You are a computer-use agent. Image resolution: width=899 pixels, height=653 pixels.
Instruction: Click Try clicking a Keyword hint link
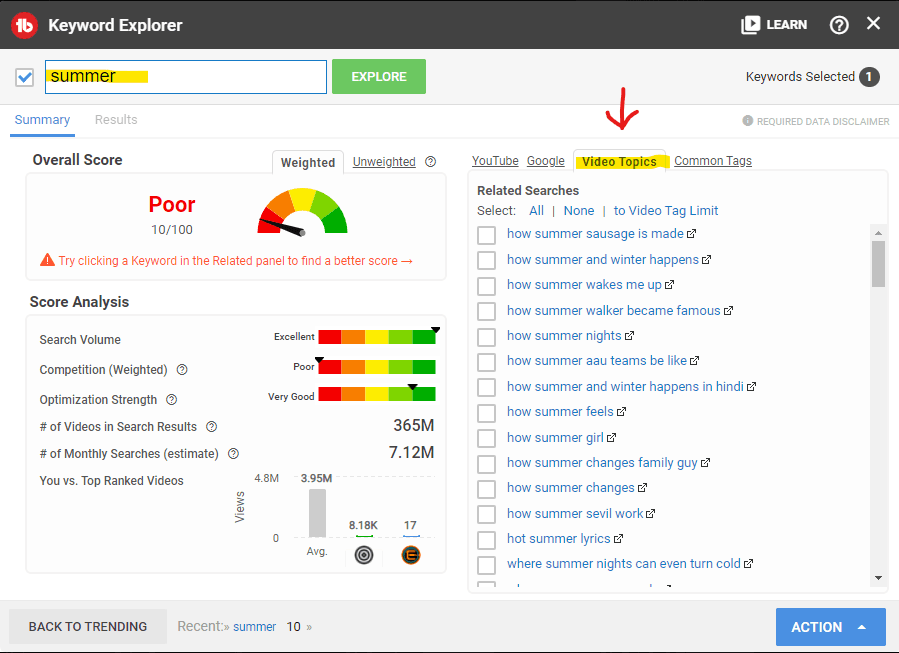235,261
